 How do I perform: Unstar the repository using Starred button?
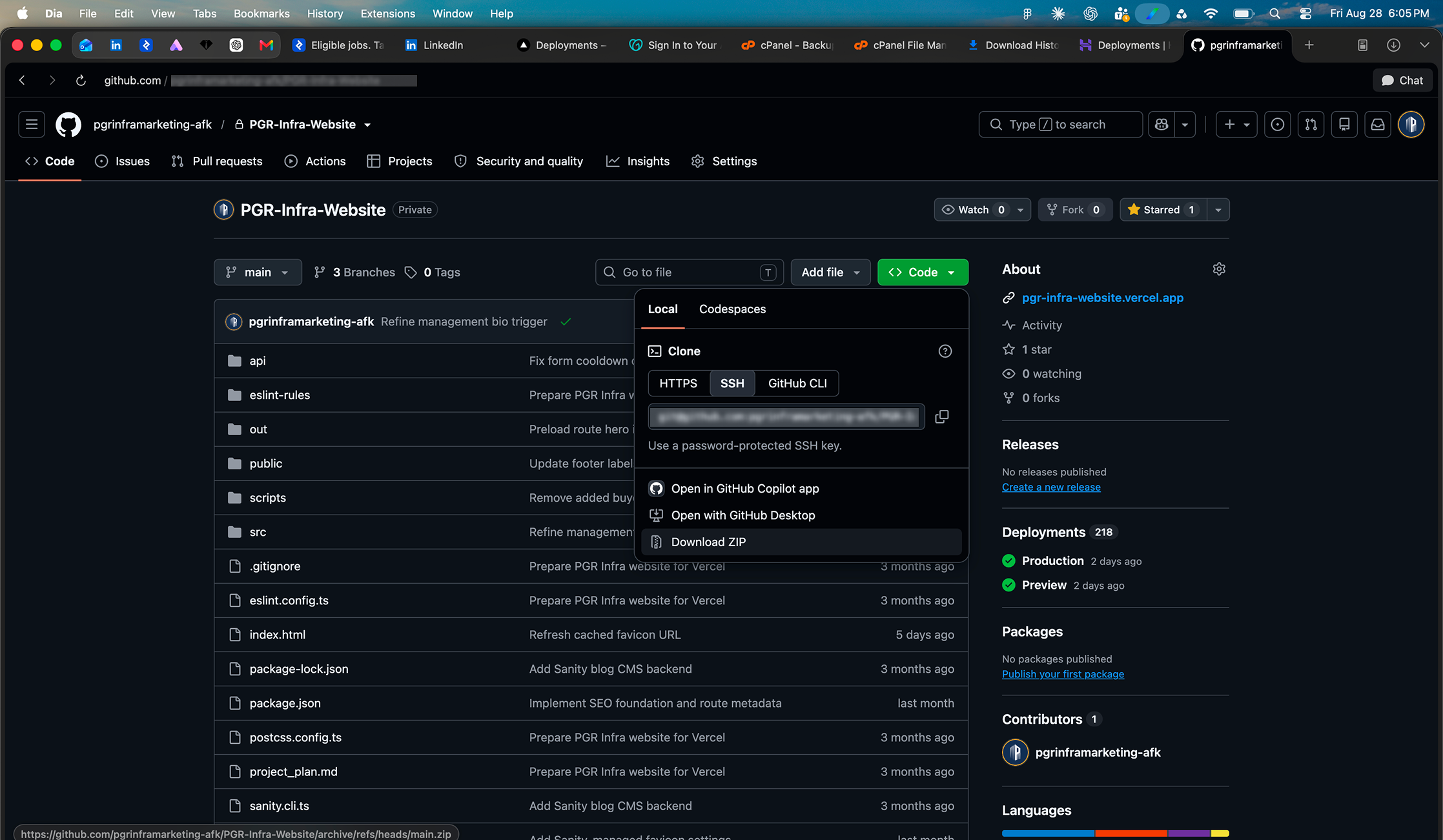pyautogui.click(x=1163, y=210)
